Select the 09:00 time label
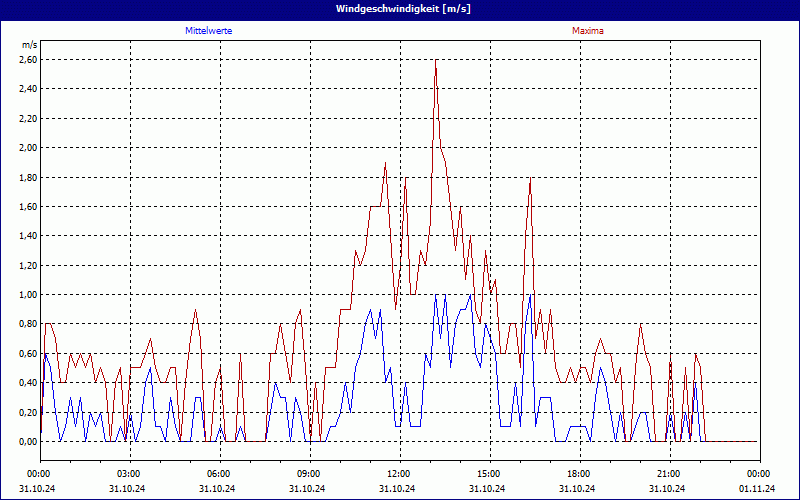The height and width of the screenshot is (500, 800). [x=310, y=474]
